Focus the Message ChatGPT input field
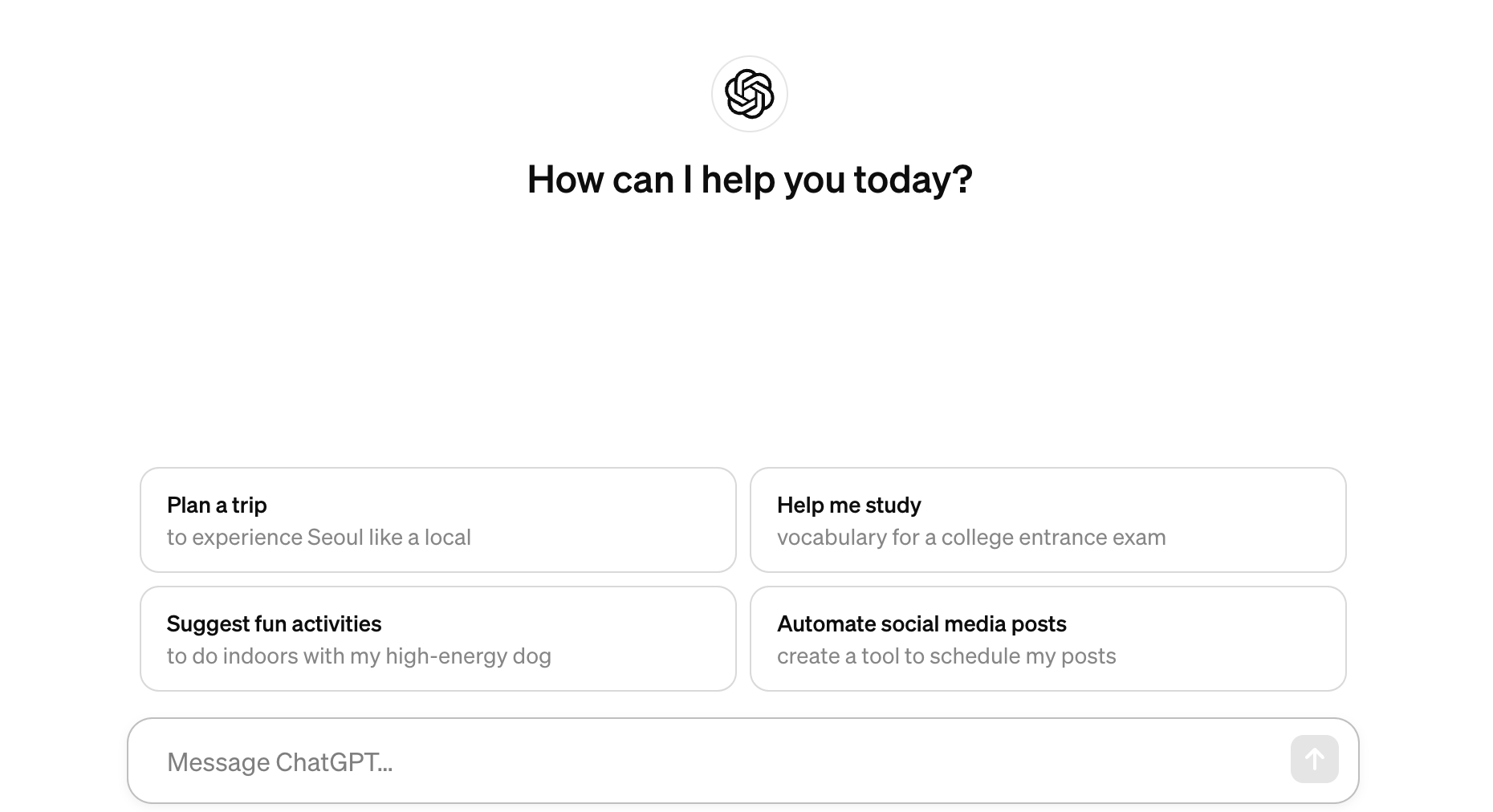This screenshot has width=1493, height=812. click(x=742, y=761)
